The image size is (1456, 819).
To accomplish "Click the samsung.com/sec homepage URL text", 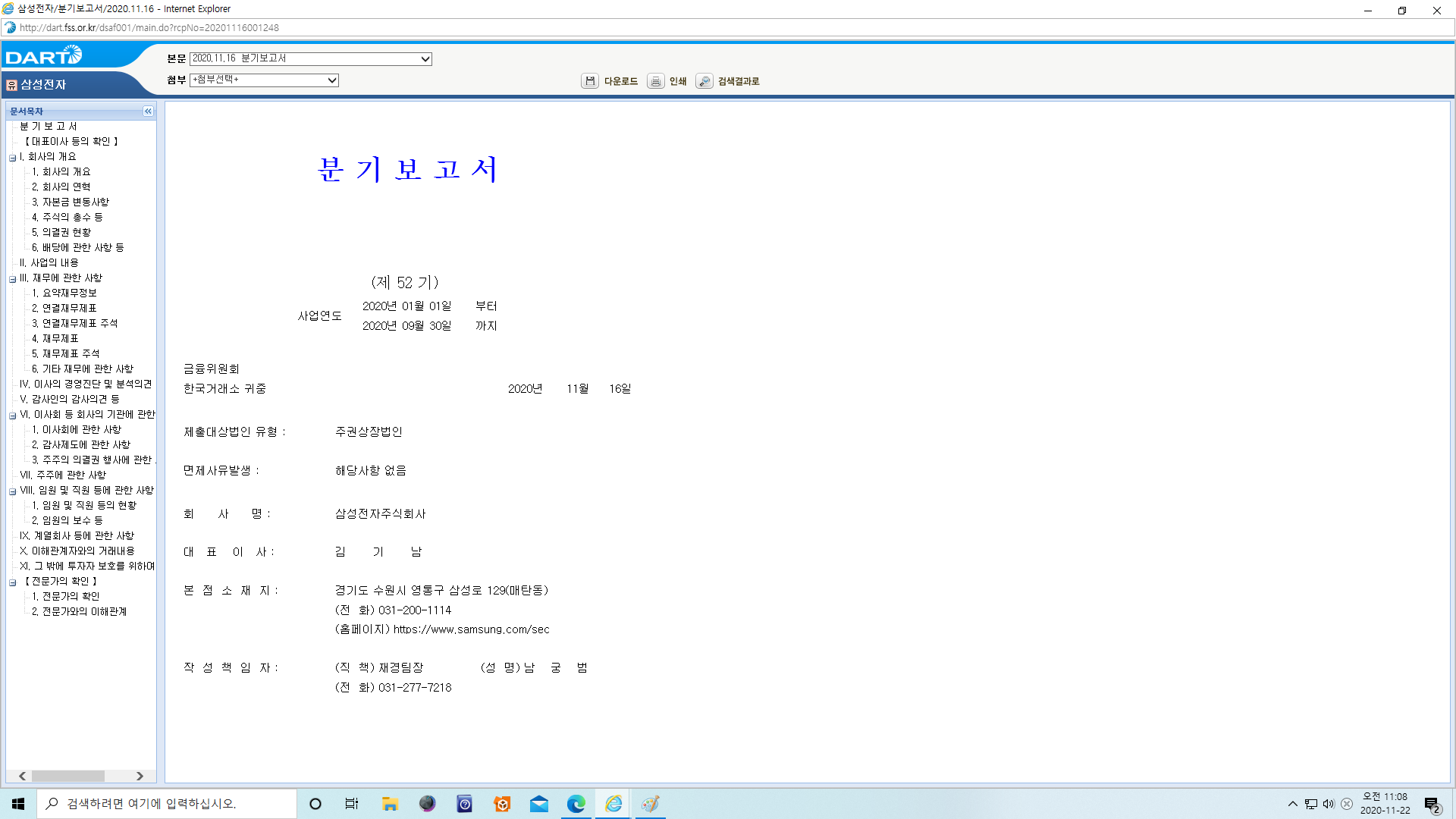I will [471, 629].
